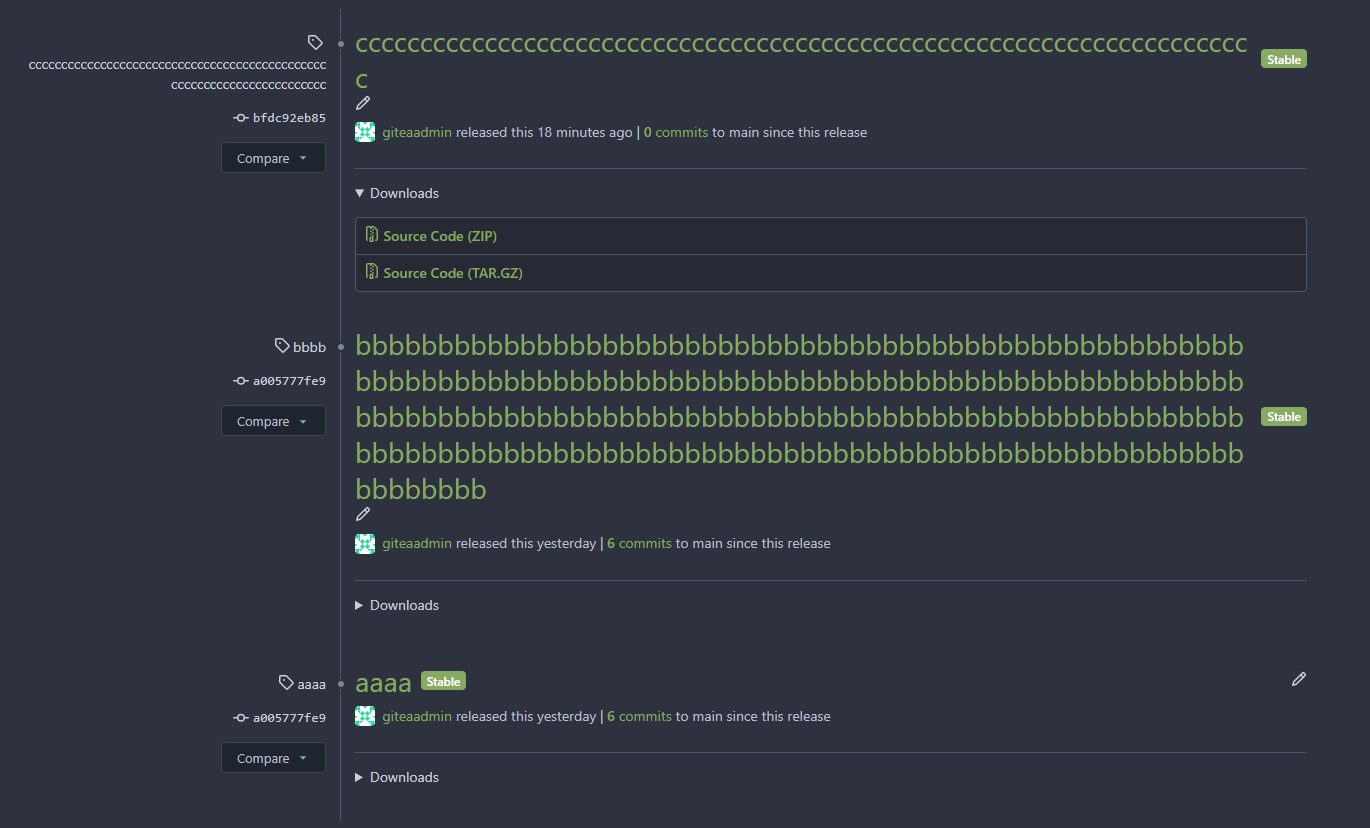
Task: Click the edit pencil under the cccc release
Action: coord(363,103)
